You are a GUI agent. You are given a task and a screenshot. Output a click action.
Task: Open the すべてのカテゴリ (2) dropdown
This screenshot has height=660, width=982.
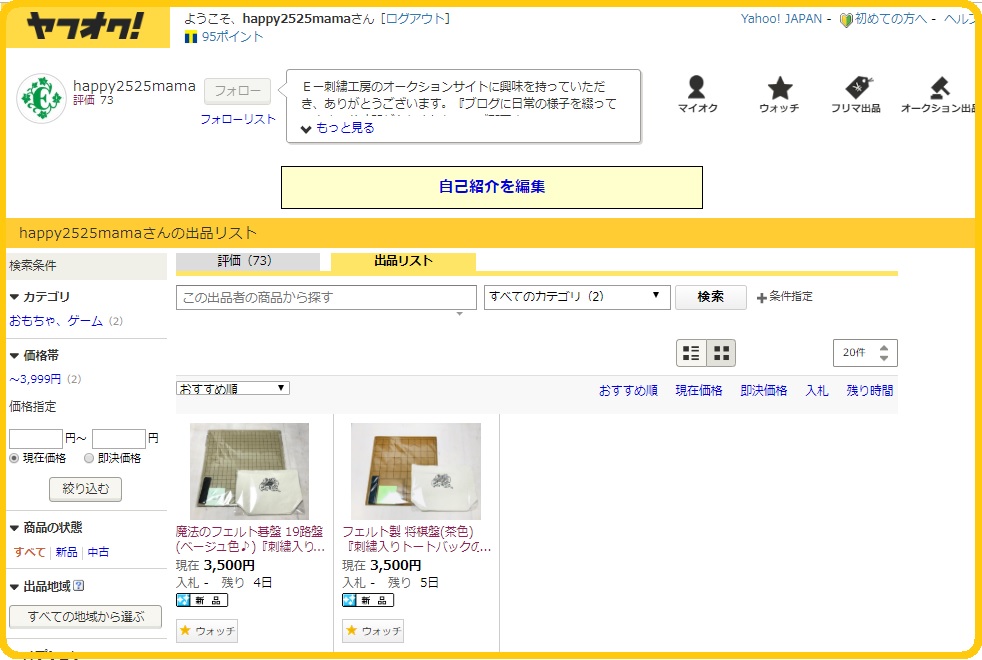pyautogui.click(x=577, y=297)
